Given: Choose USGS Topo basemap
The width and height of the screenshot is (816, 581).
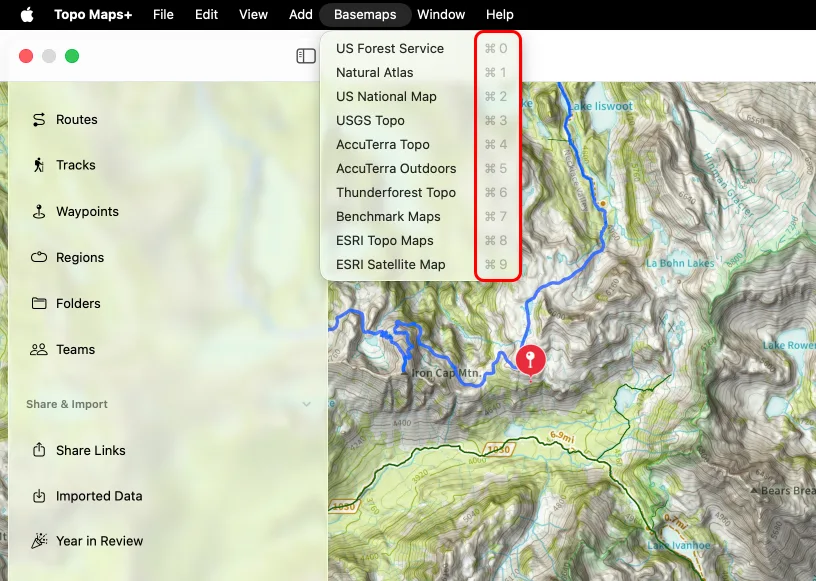Looking at the screenshot, I should point(421,120).
